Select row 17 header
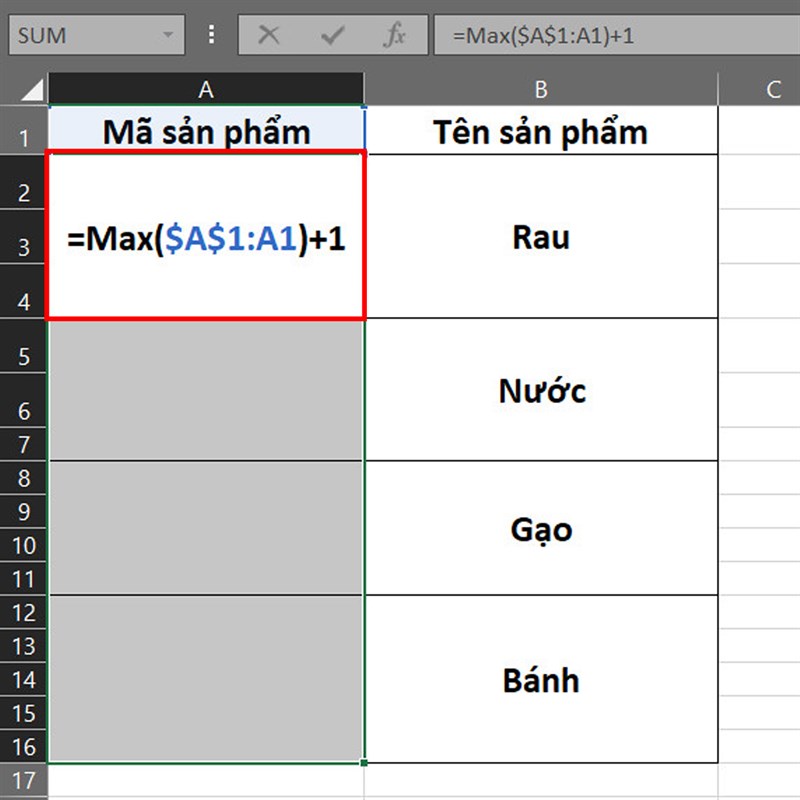 click(x=25, y=777)
